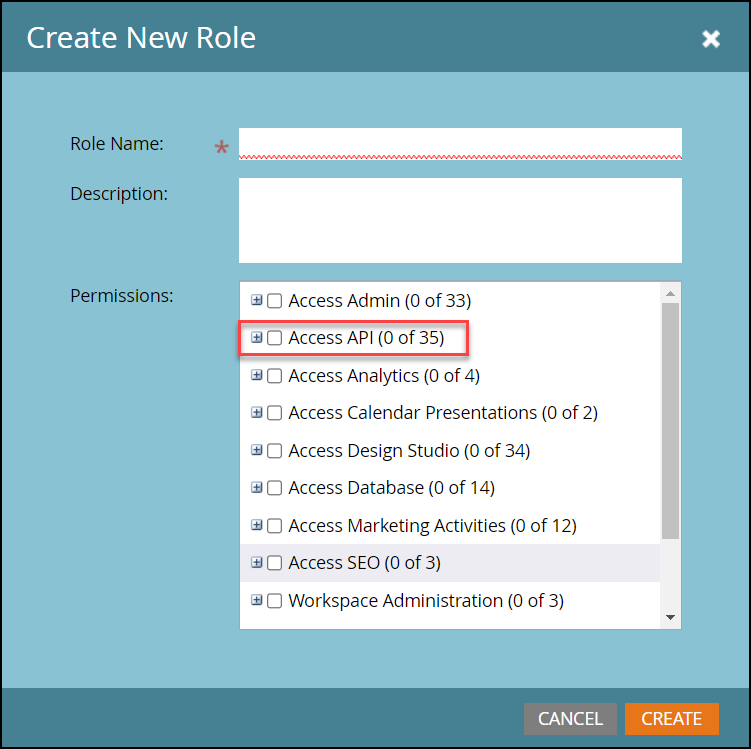Expand the Access API permission node
This screenshot has height=749, width=751.
point(257,338)
